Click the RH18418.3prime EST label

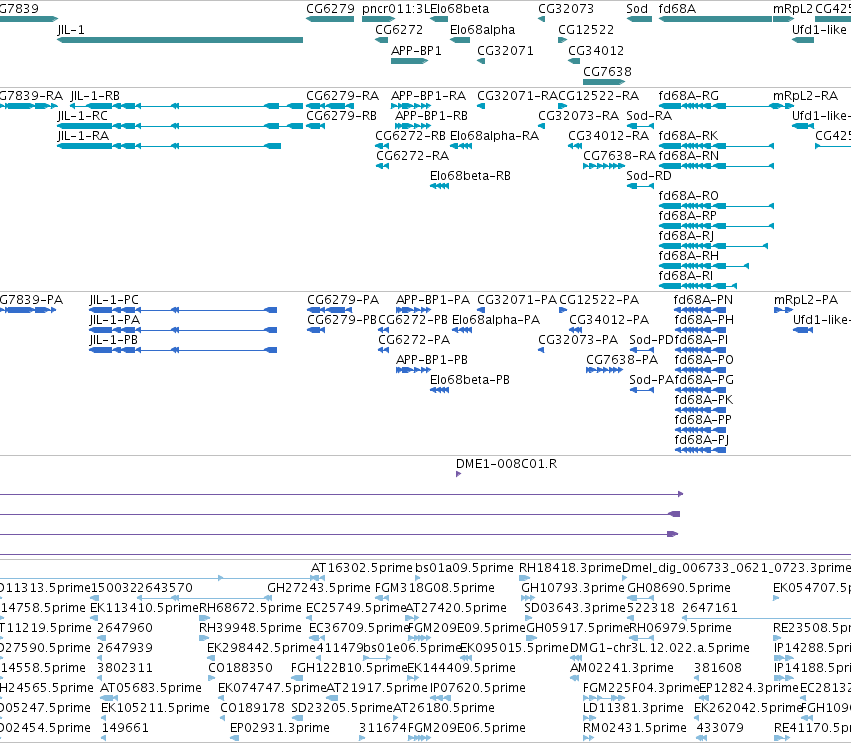tap(570, 568)
